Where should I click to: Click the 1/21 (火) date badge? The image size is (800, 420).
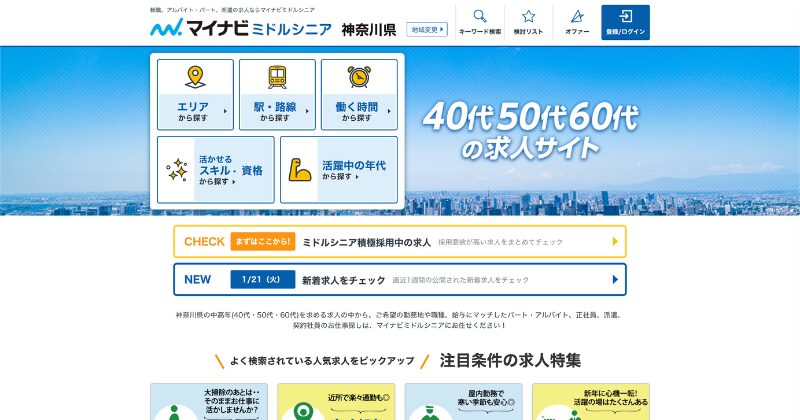click(263, 279)
